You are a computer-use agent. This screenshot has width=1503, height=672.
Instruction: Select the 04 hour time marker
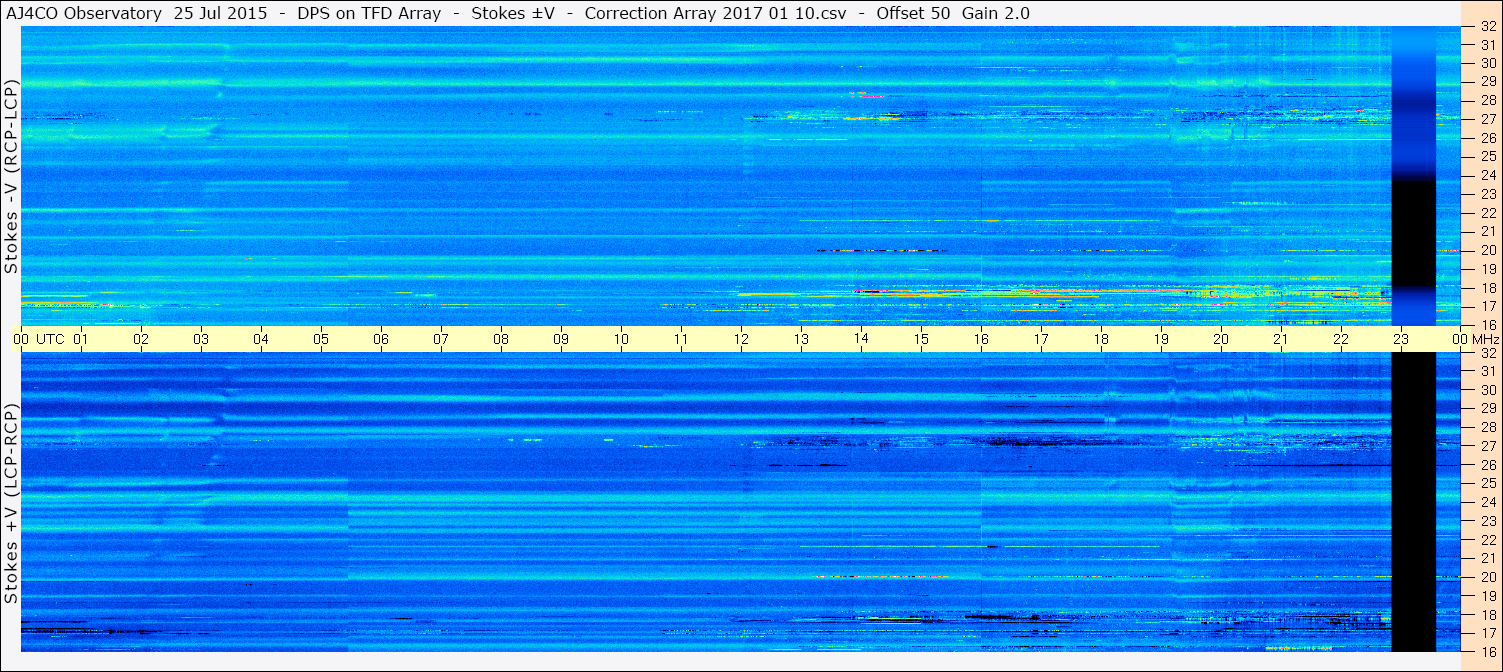[x=261, y=339]
